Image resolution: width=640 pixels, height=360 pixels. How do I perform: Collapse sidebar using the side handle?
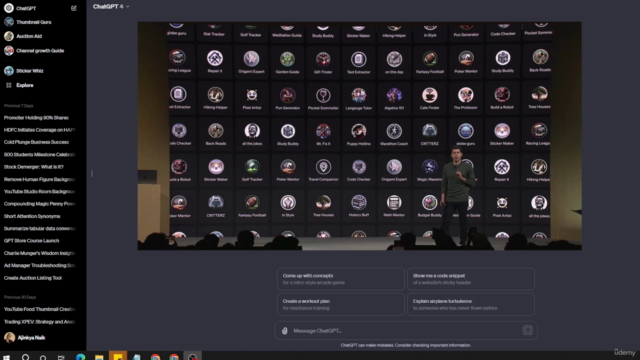pyautogui.click(x=92, y=173)
